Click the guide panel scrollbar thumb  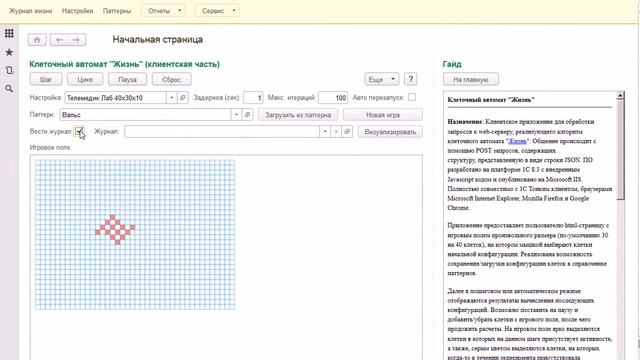pos(620,149)
